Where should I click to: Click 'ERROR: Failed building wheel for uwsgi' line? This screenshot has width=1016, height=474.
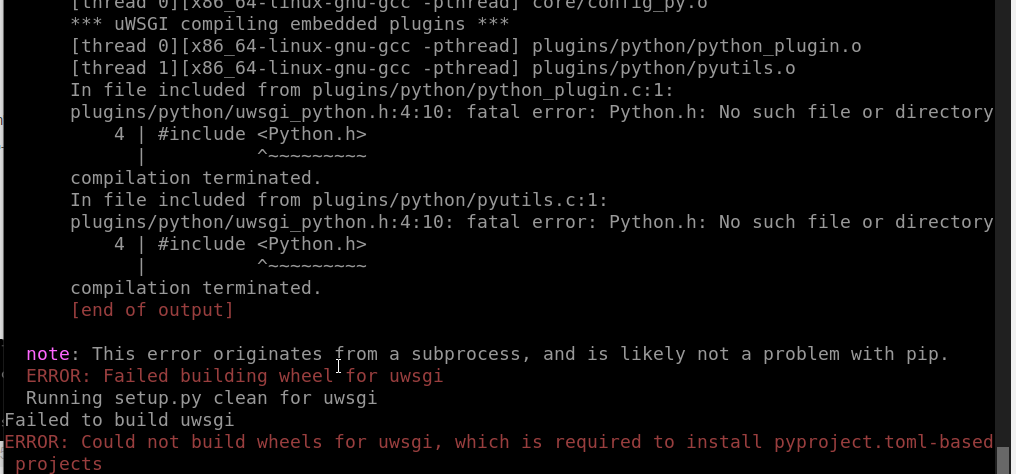[x=235, y=376]
